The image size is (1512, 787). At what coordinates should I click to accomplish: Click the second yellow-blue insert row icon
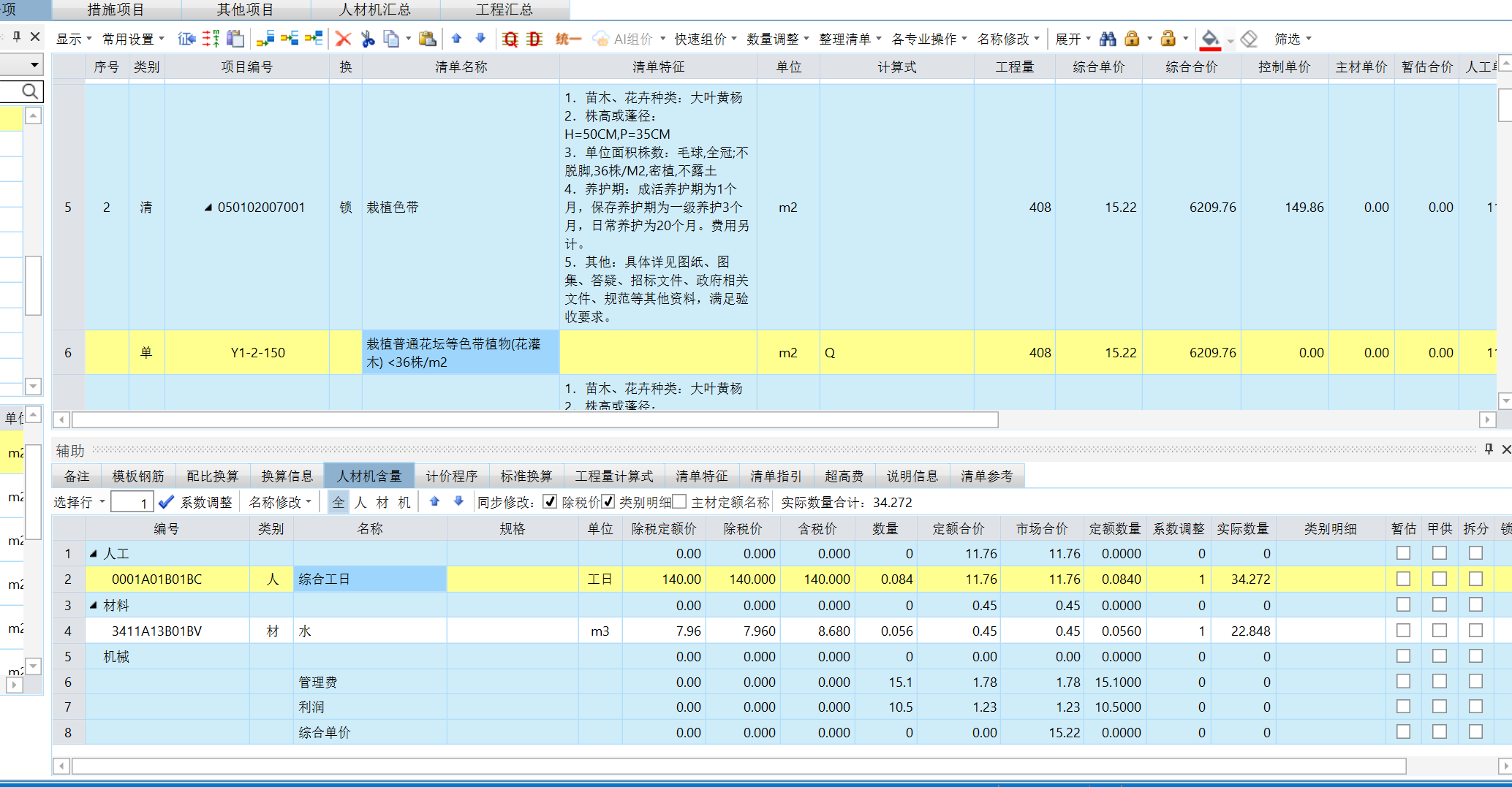(290, 39)
